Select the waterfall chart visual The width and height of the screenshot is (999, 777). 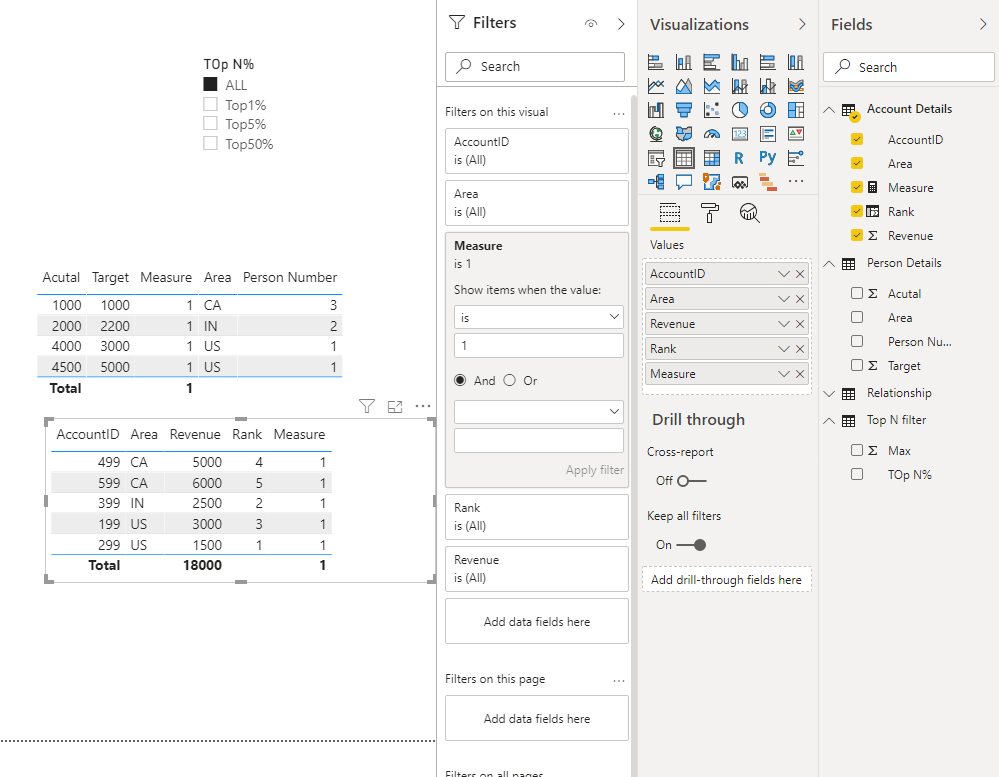coord(656,110)
